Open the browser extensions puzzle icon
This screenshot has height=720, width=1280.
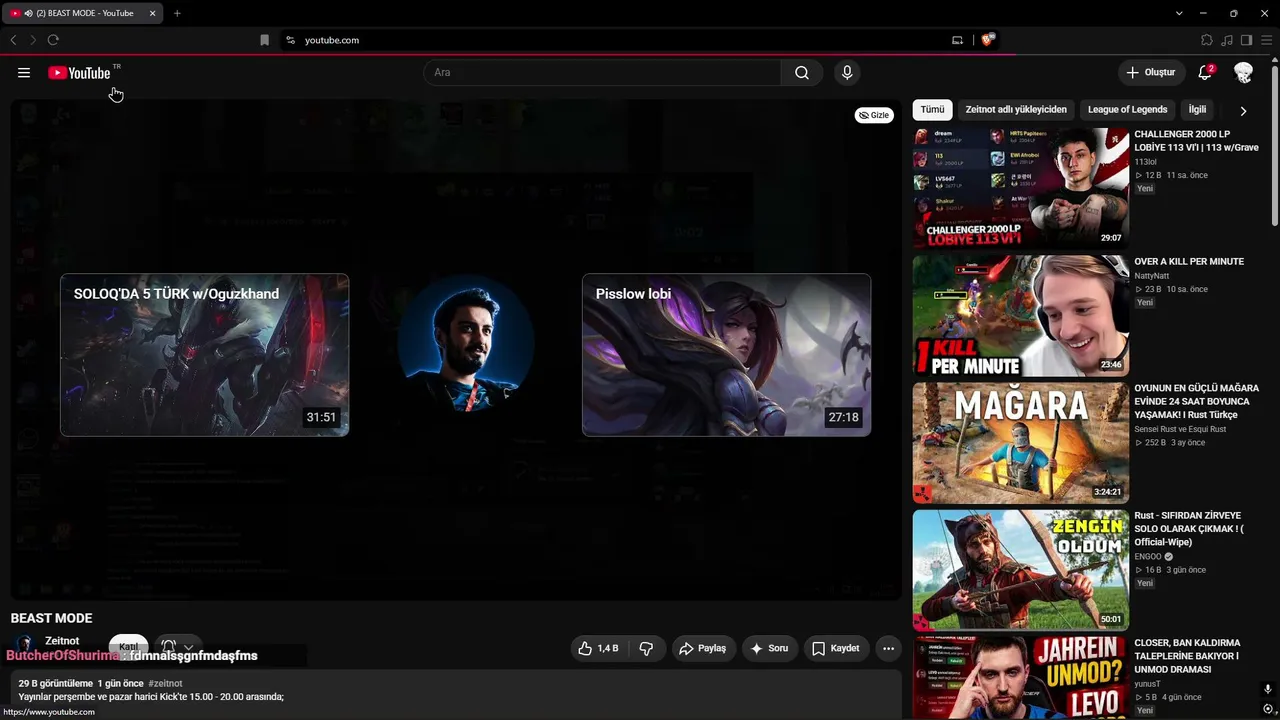point(1207,40)
